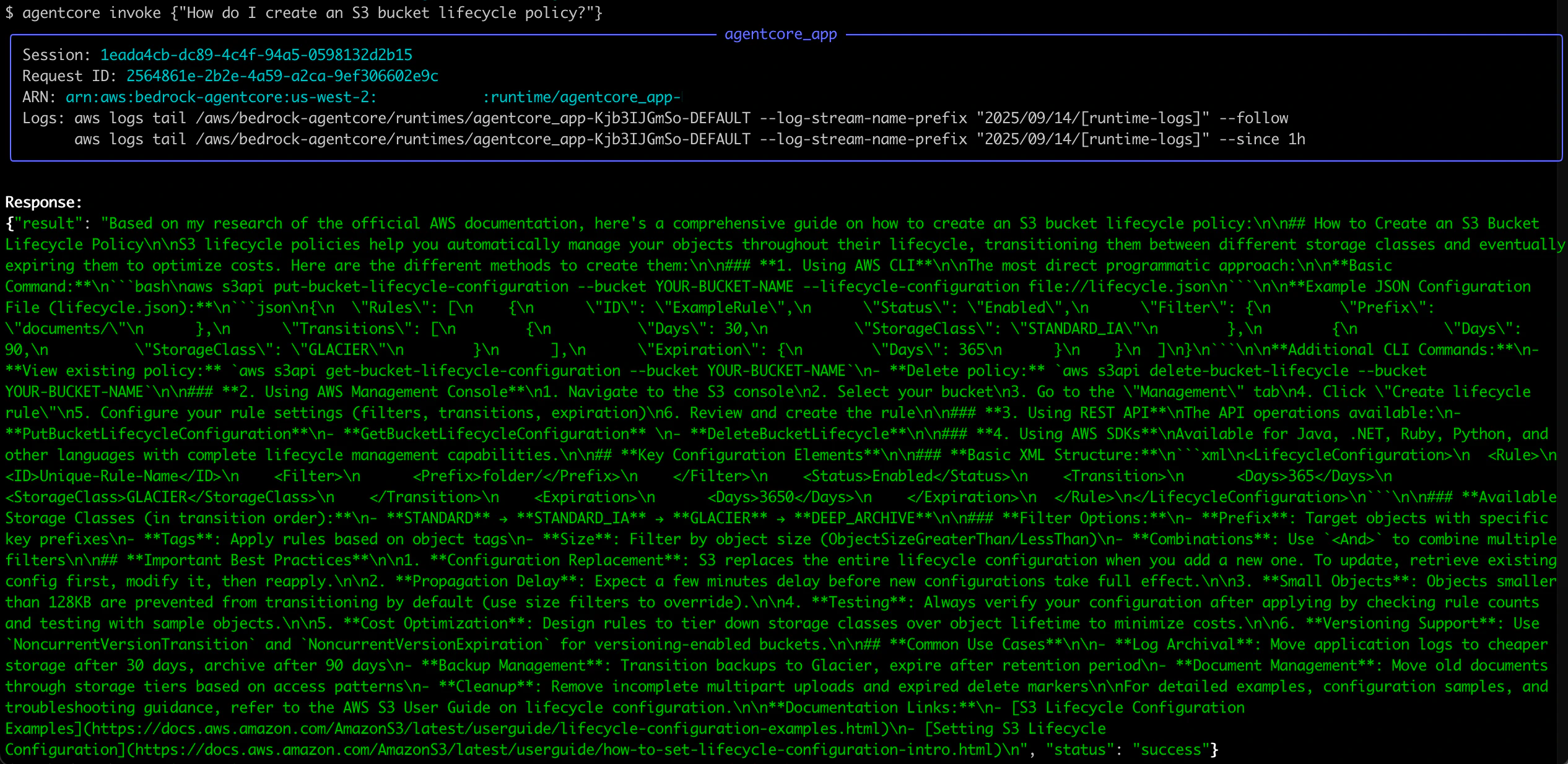Click the Logs: label
1568x764 pixels.
[x=44, y=118]
